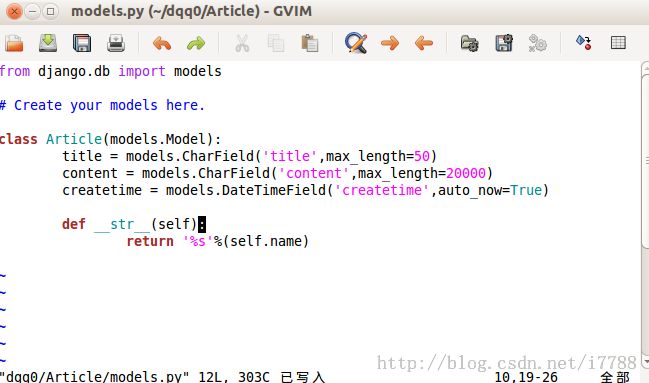Click the Copy toolbar icon

[x=276, y=43]
